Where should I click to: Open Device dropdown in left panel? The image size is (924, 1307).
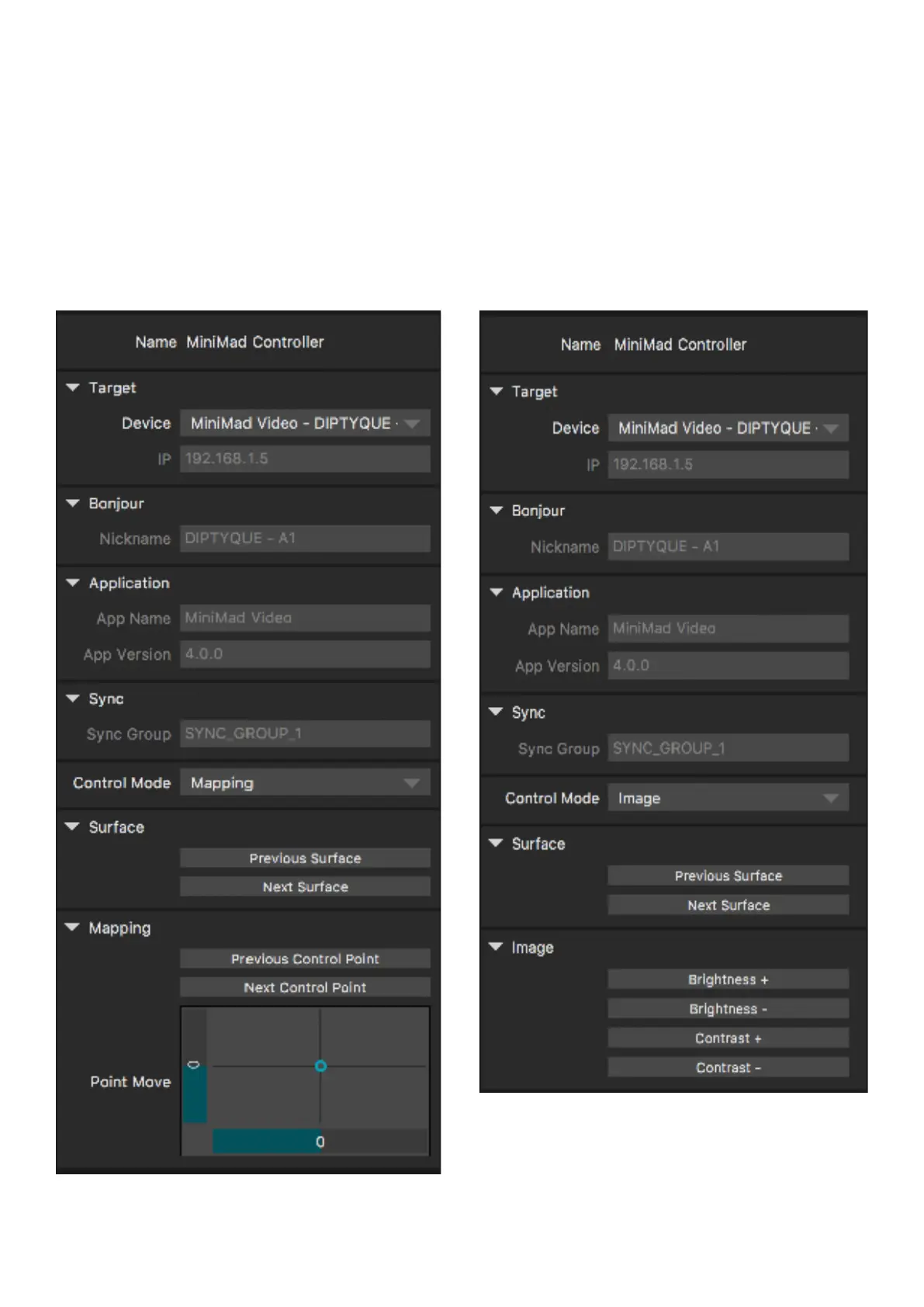pos(305,423)
